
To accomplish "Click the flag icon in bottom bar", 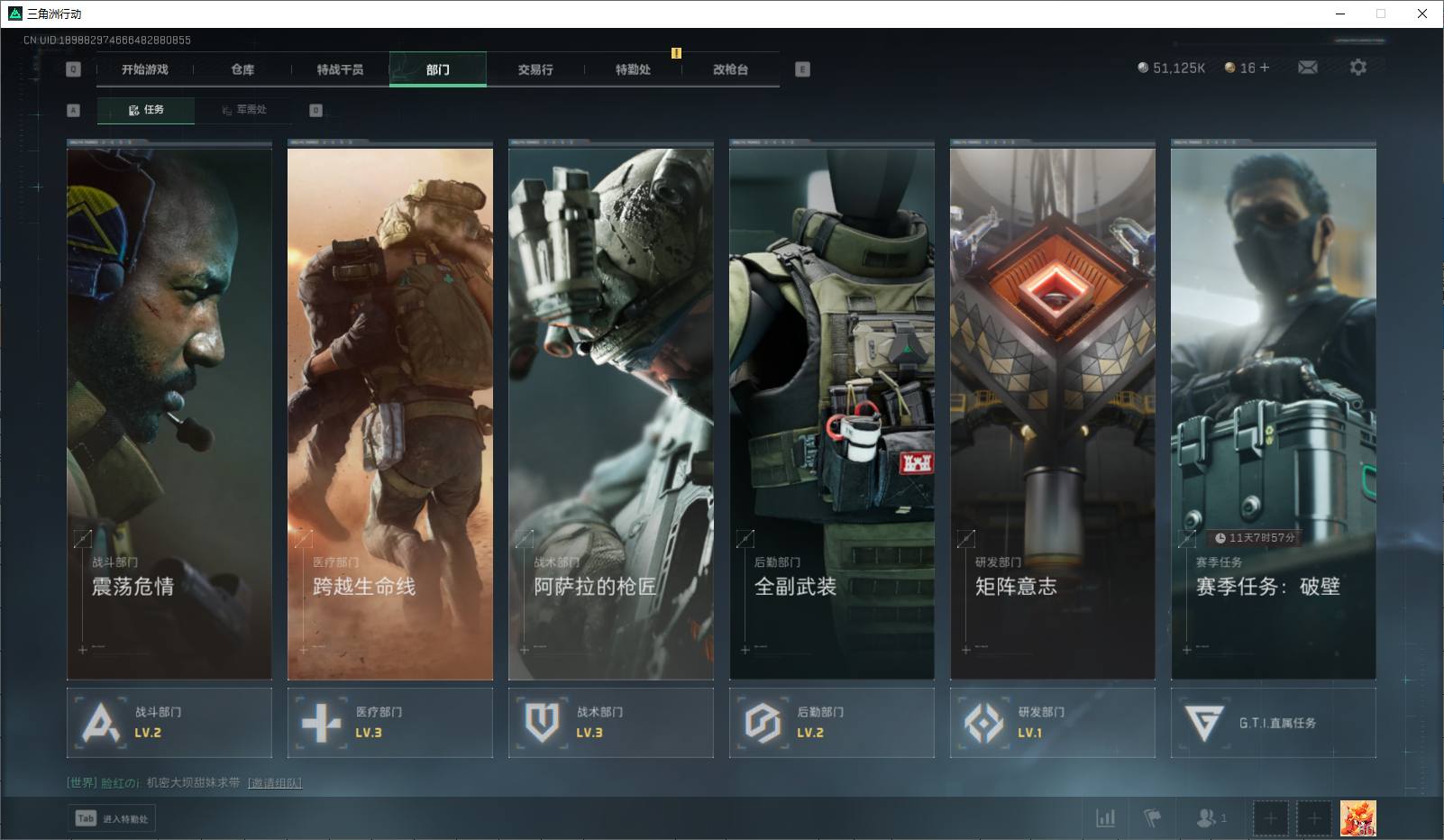I will (x=1152, y=818).
